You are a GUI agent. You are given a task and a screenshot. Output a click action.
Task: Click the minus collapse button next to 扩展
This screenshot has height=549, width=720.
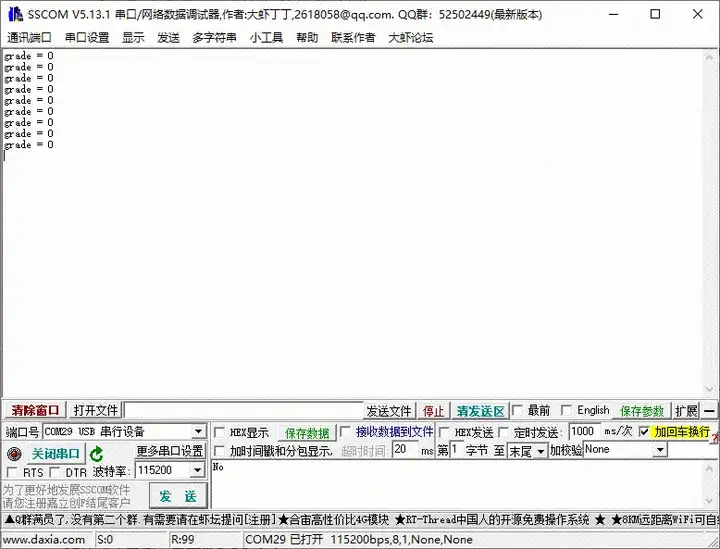710,411
